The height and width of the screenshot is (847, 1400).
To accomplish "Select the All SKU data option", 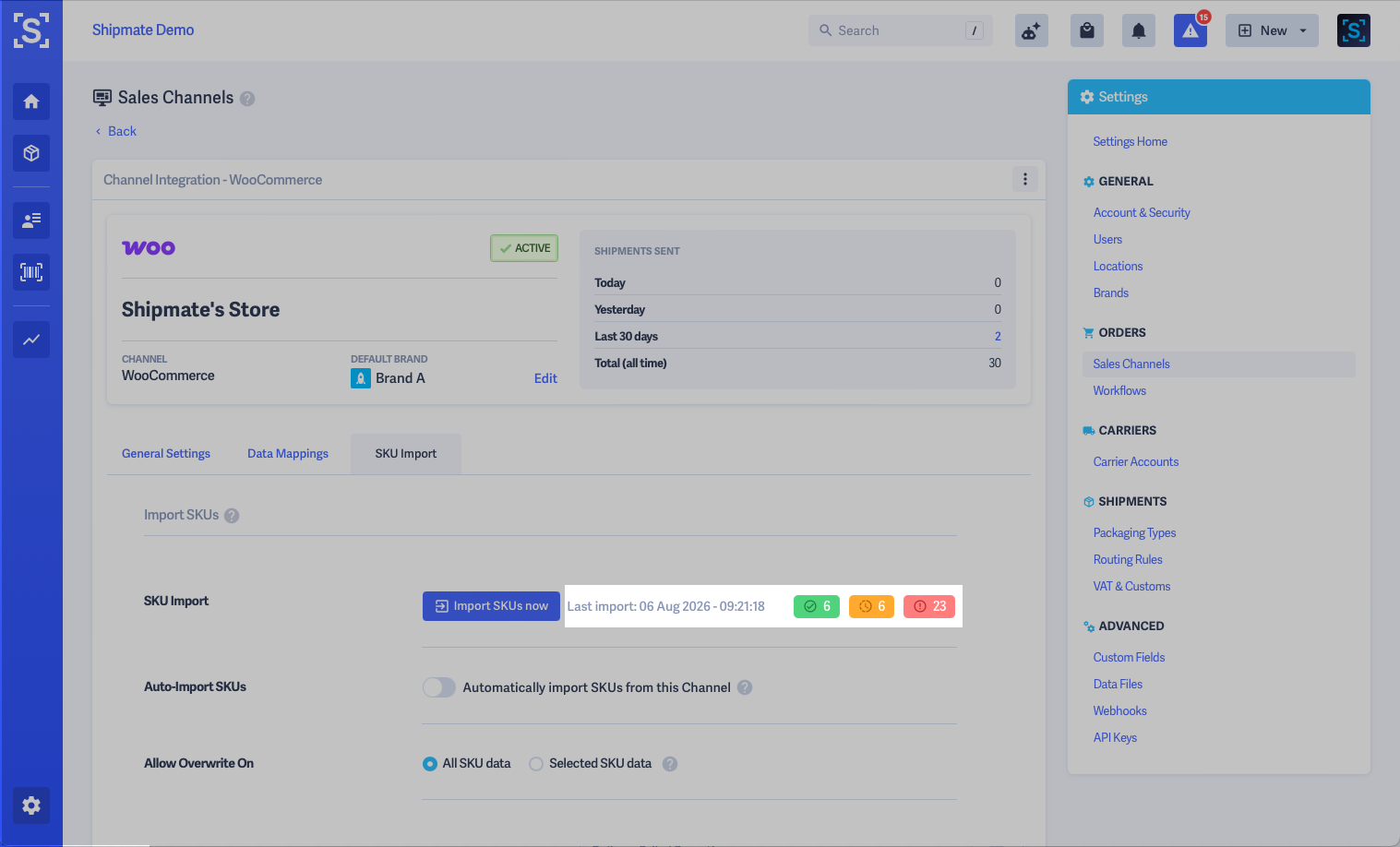I will (430, 764).
